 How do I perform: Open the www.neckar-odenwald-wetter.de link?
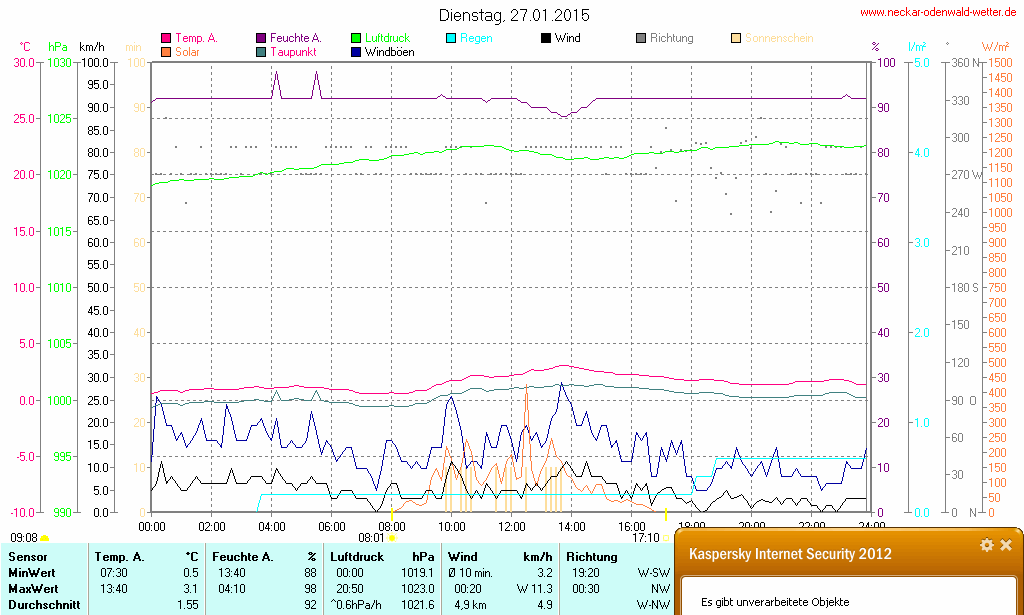(x=937, y=13)
